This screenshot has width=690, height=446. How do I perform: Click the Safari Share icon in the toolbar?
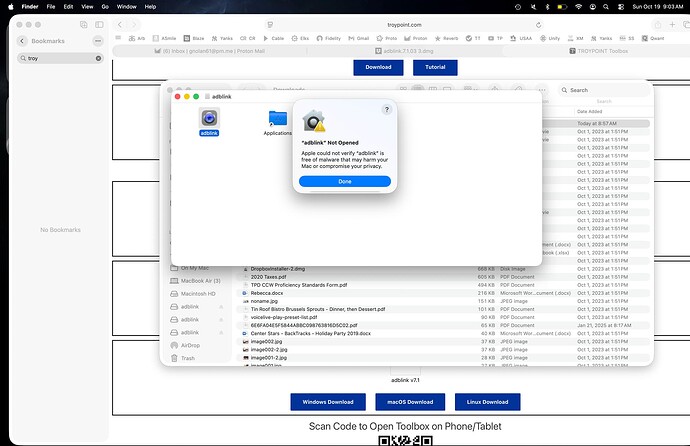(657, 25)
